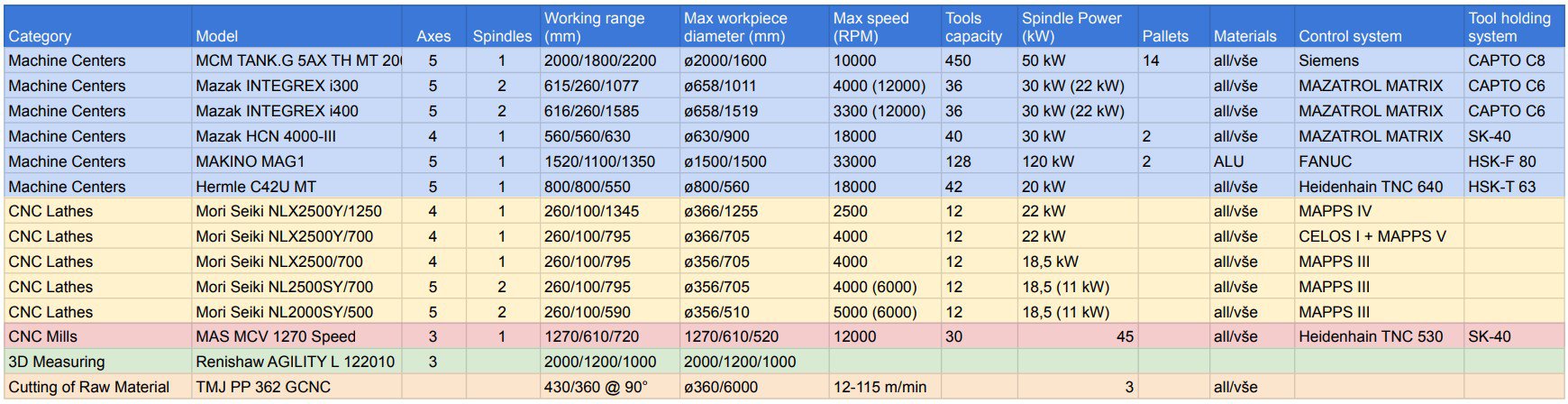Select the Mori Seiki NL2000SY/500 cell
Screen dimensions: 1568x404
point(296,312)
